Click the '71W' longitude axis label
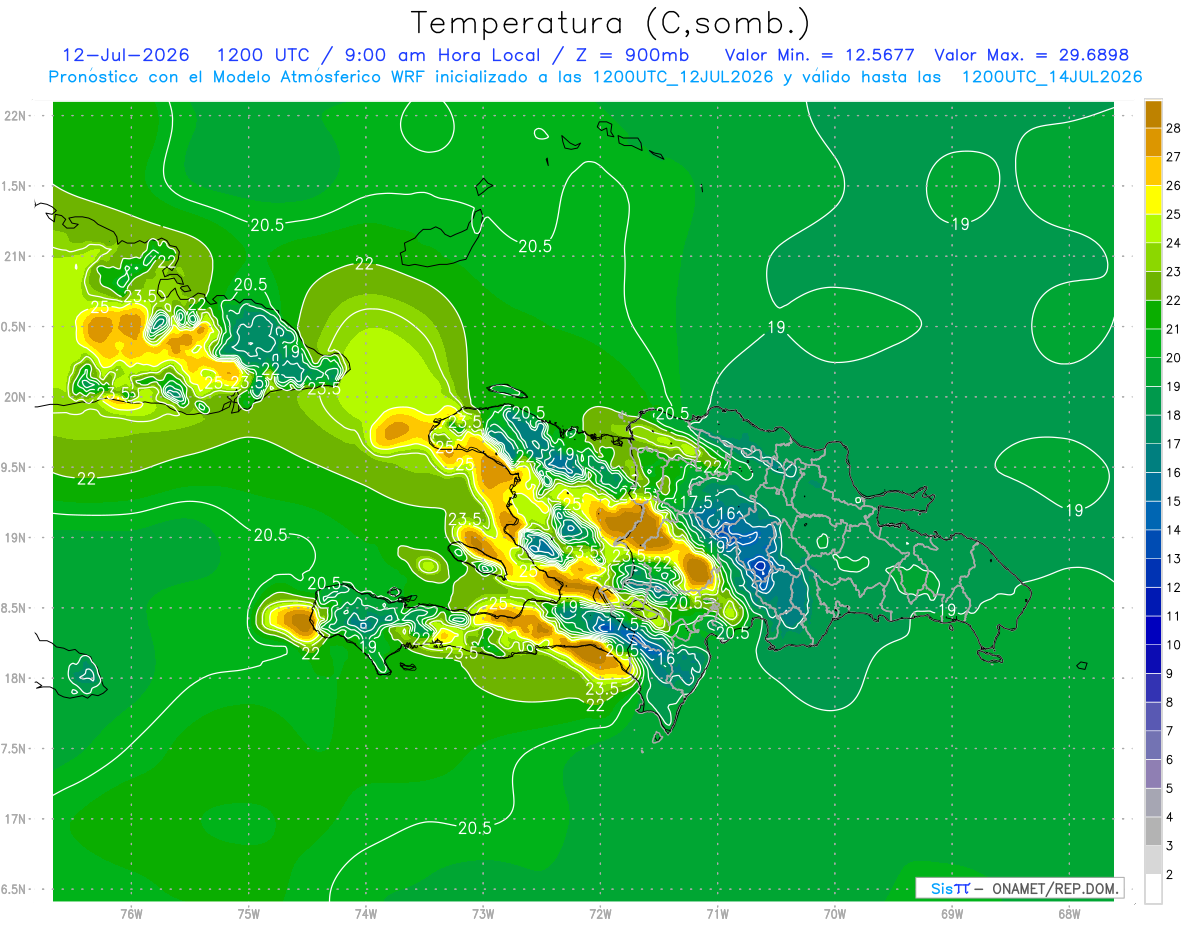 tap(717, 913)
